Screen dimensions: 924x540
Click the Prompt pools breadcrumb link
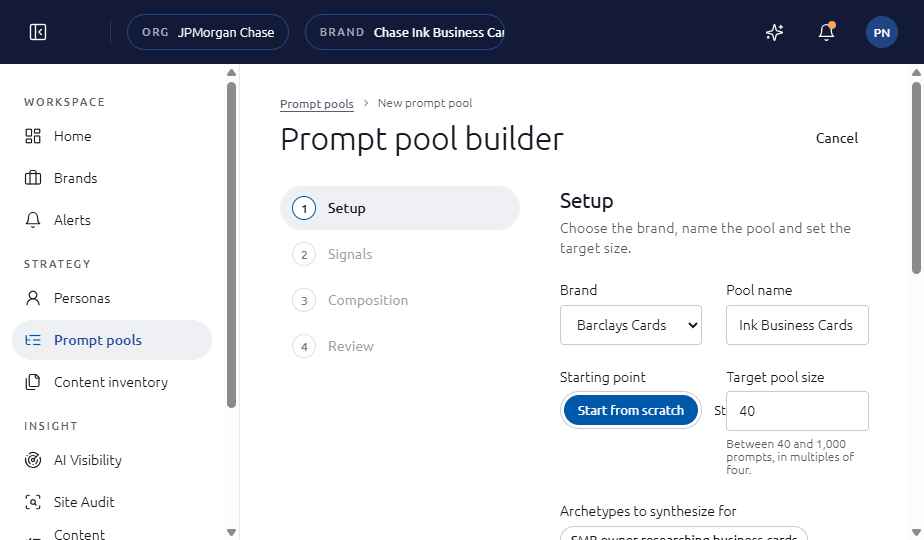click(x=316, y=104)
